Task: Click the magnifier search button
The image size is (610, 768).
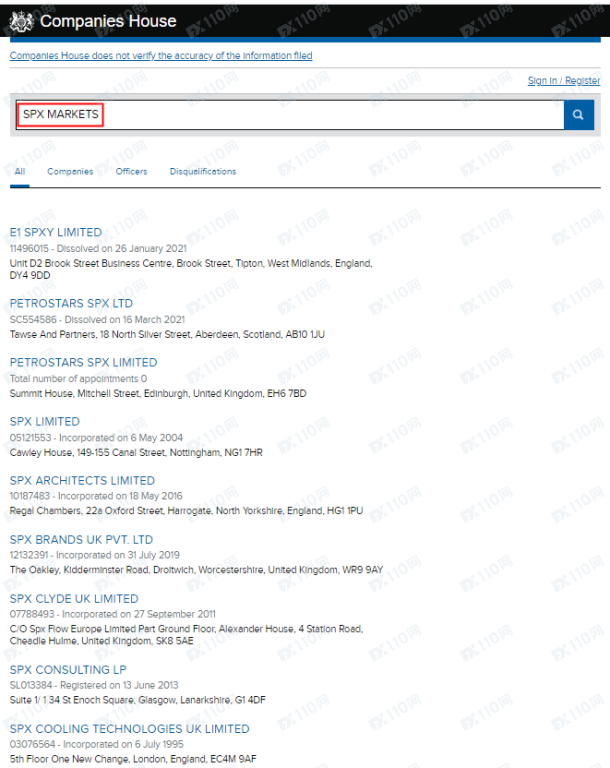Action: [x=579, y=115]
